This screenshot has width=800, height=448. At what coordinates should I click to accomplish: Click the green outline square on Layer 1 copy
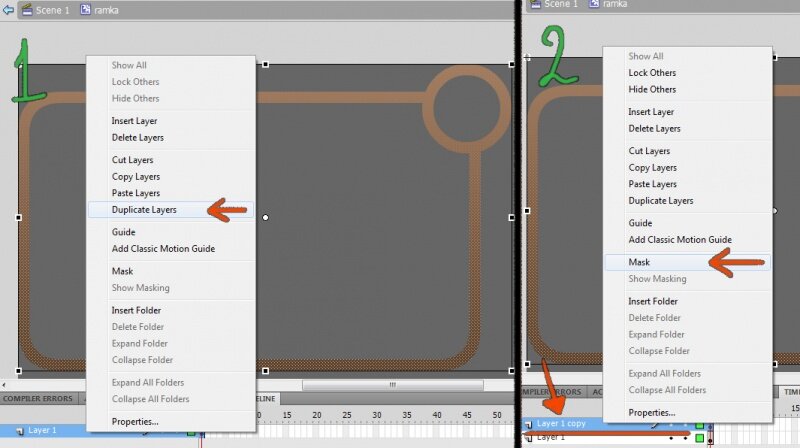coord(700,425)
